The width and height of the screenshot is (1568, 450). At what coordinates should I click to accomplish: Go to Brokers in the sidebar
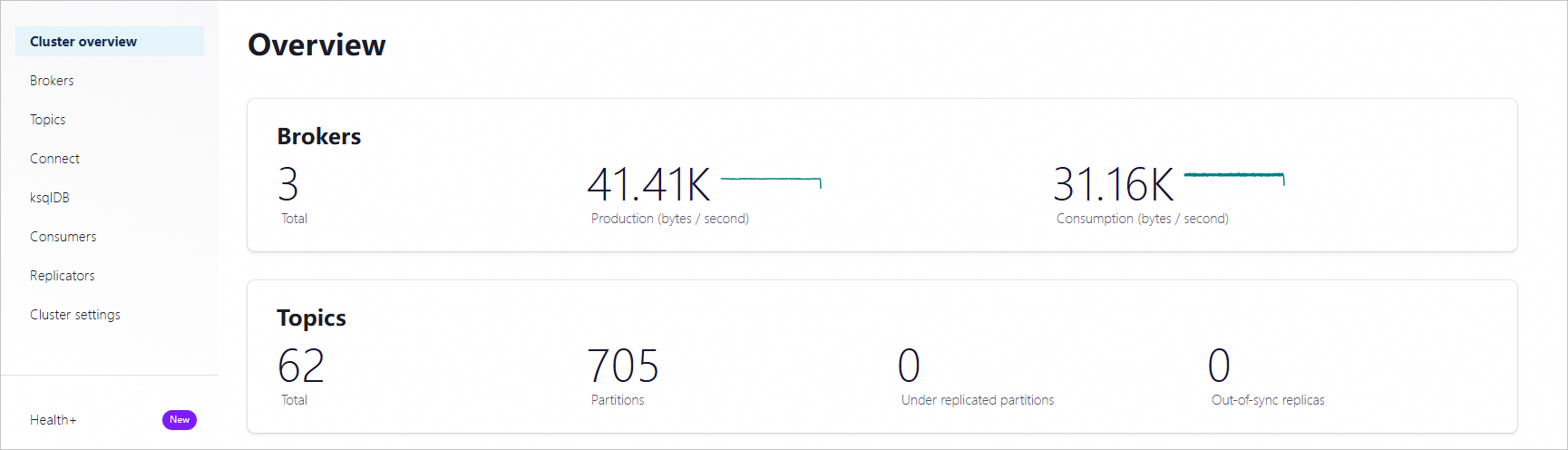point(52,81)
